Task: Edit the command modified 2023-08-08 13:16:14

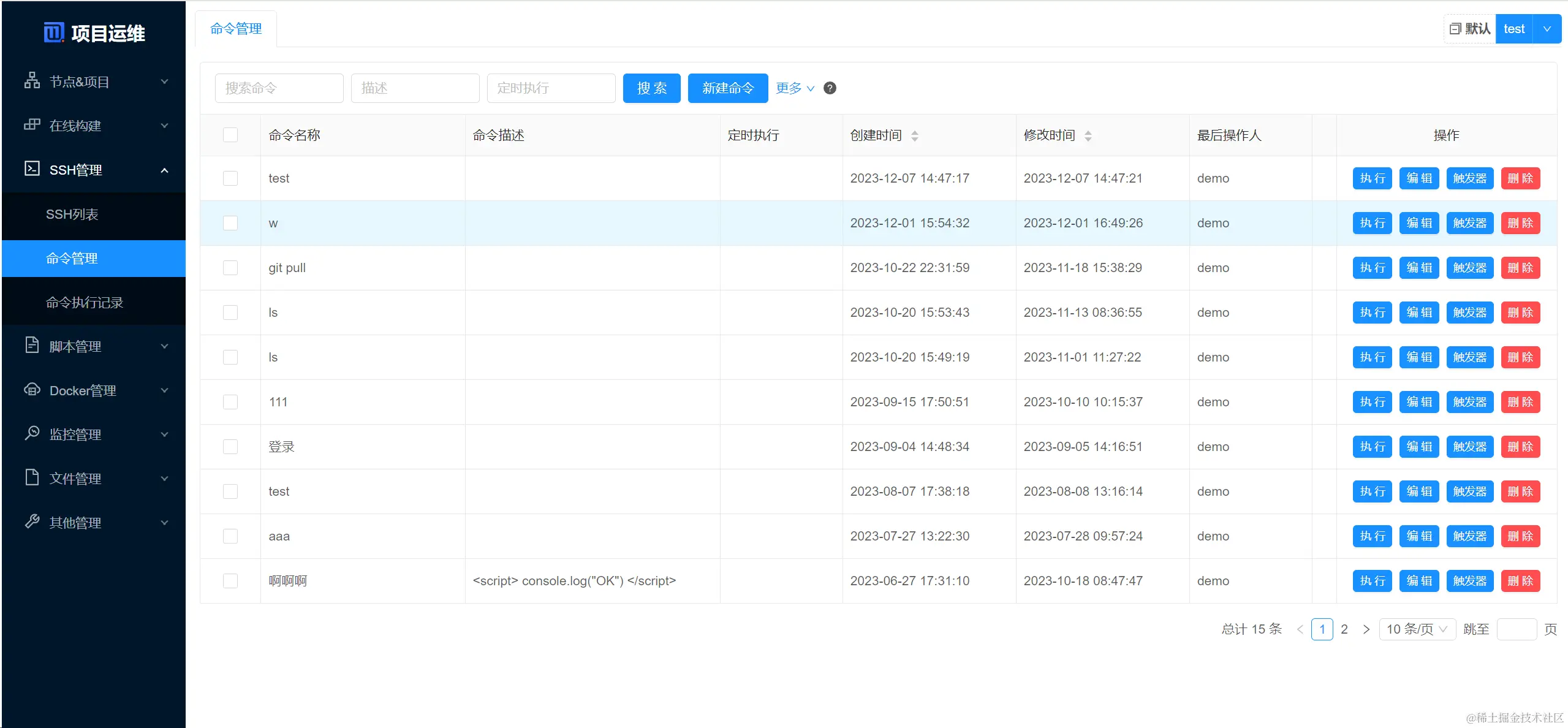Action: [x=1419, y=491]
